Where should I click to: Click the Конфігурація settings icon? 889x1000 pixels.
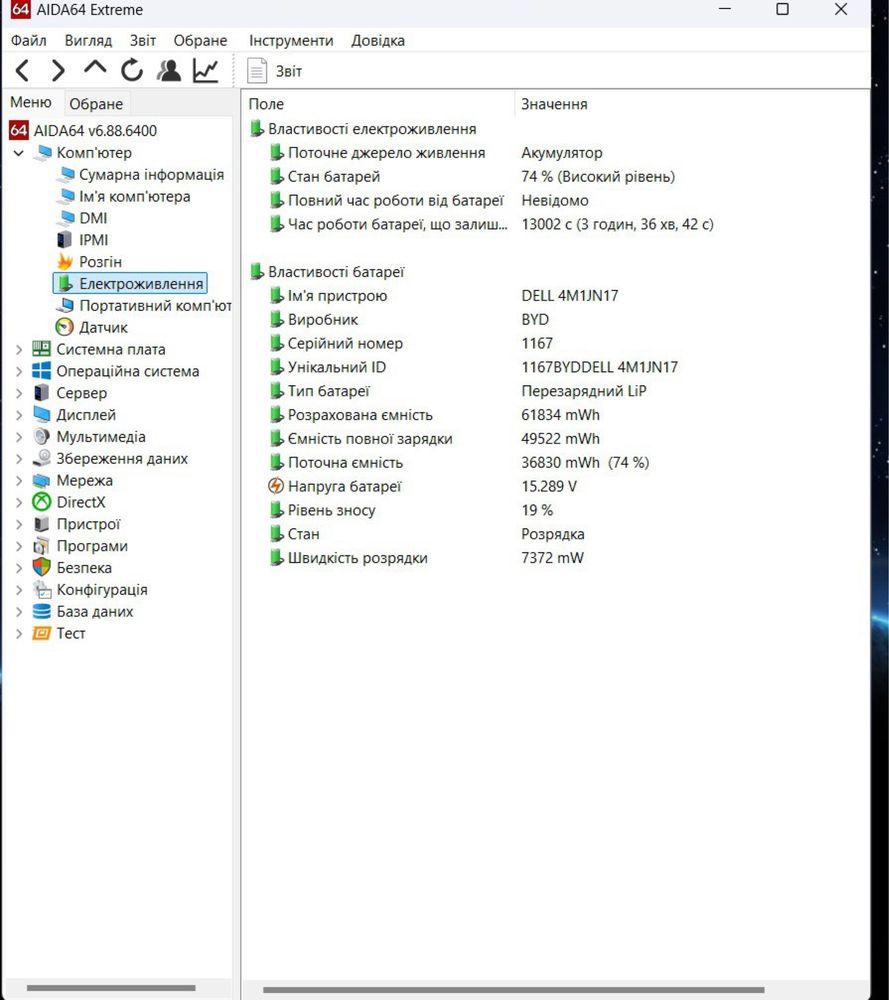[41, 589]
